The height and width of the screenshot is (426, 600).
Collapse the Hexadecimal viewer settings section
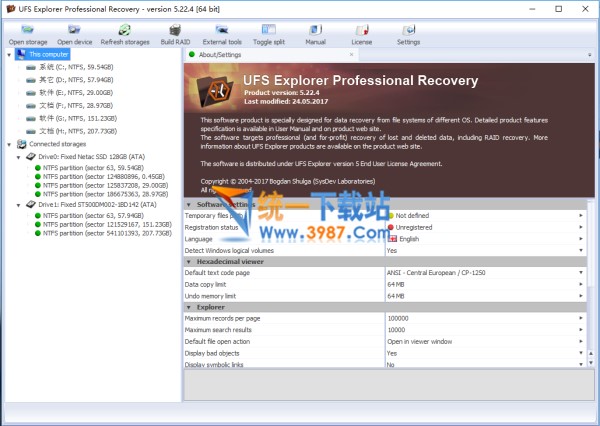tap(190, 261)
